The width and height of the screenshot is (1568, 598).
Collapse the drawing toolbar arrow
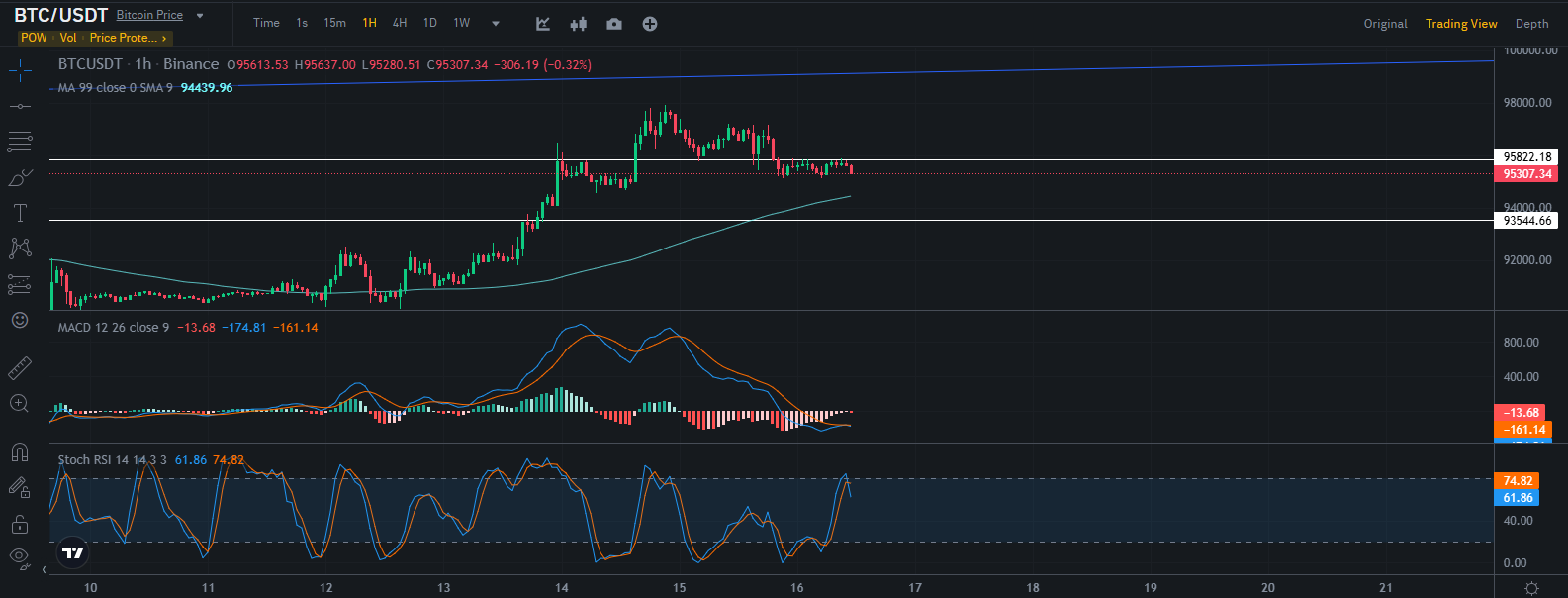point(44,569)
